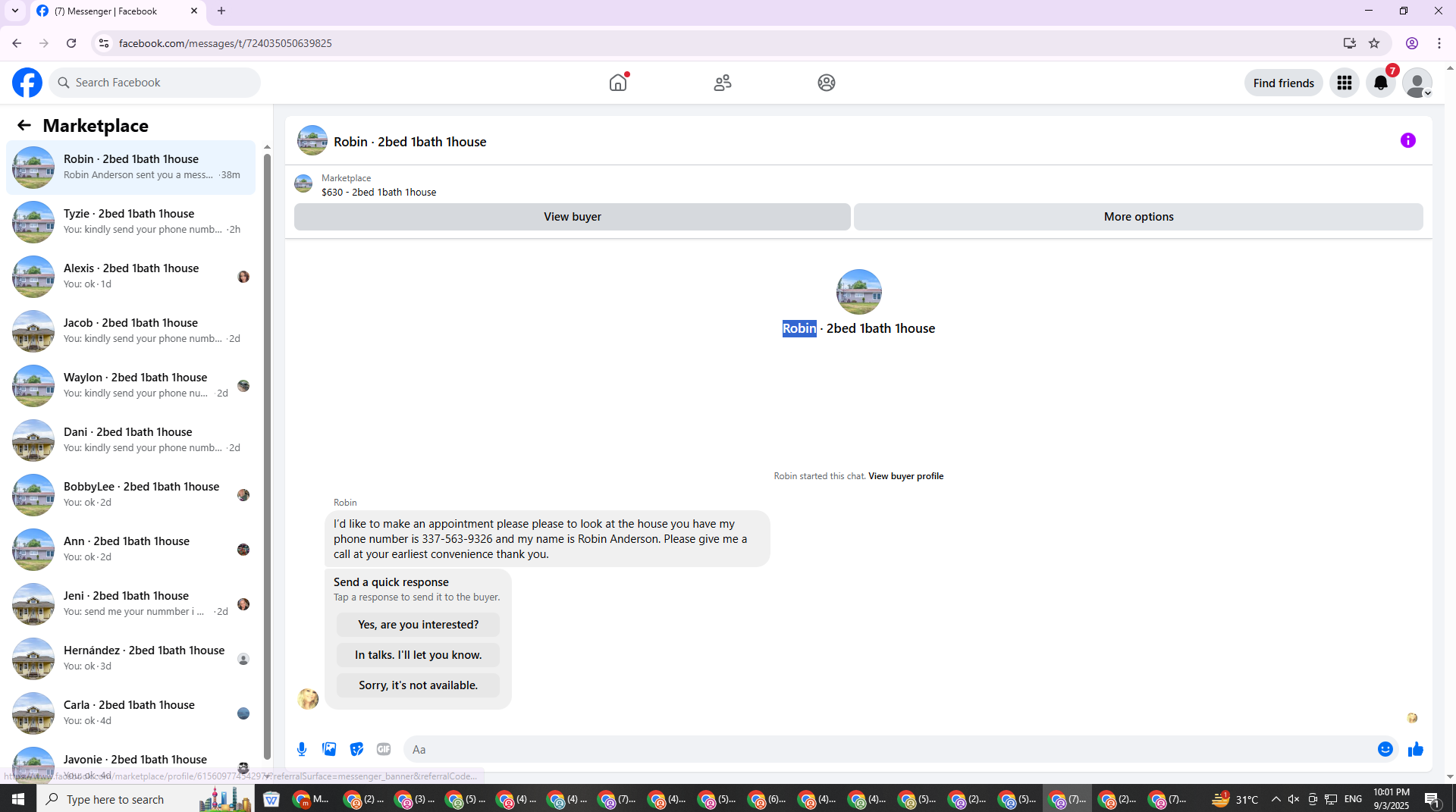The width and height of the screenshot is (1456, 812).
Task: Open the account profile avatar menu
Action: pos(1417,83)
